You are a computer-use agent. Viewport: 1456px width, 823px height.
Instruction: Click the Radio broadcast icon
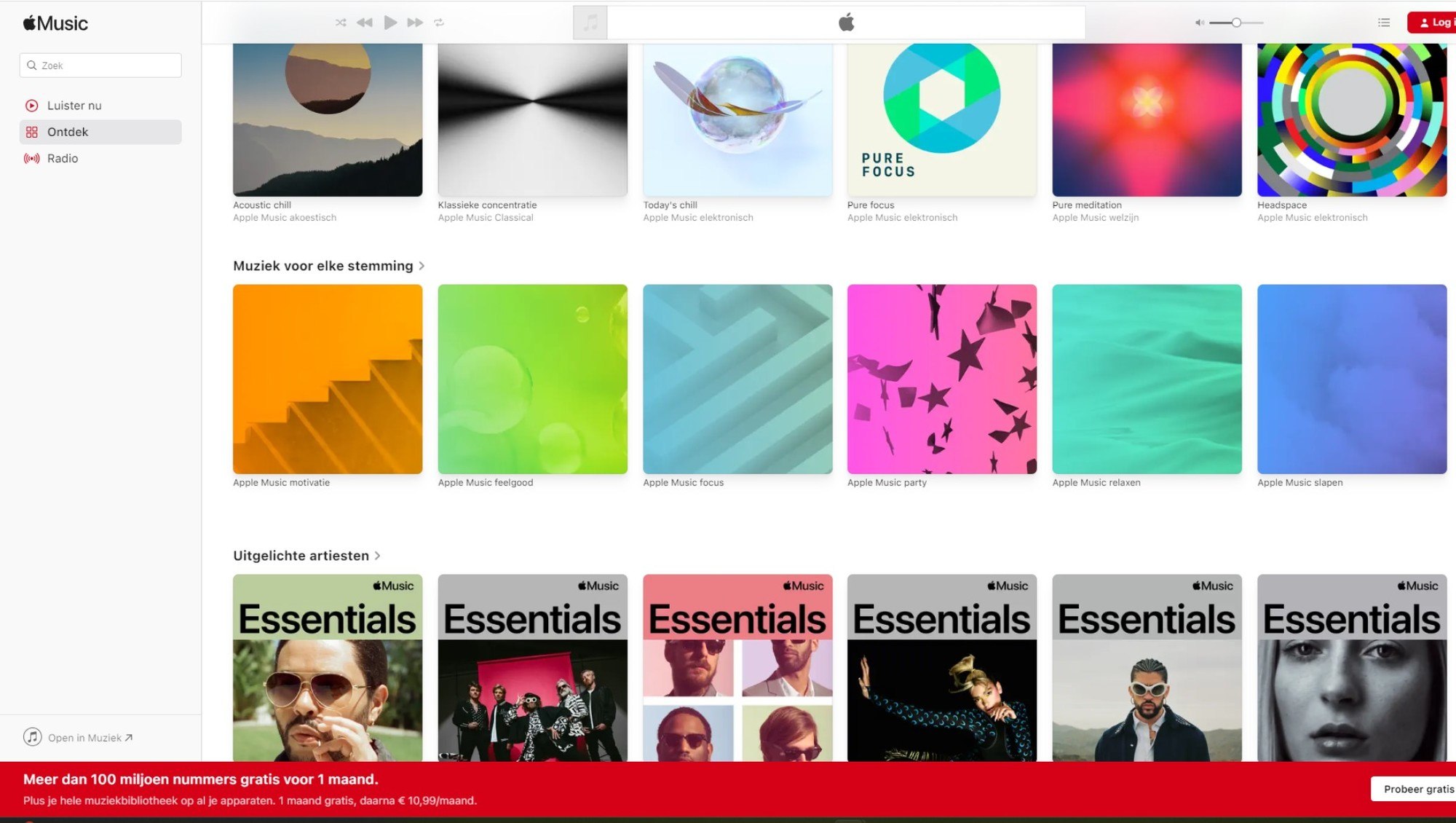pos(32,158)
